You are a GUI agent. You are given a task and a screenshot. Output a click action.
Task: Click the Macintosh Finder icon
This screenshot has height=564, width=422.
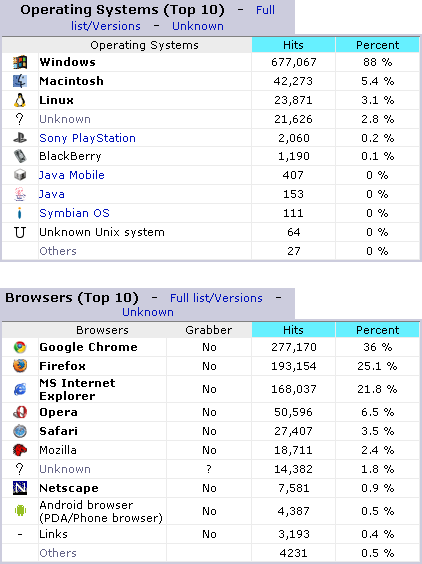(x=20, y=81)
